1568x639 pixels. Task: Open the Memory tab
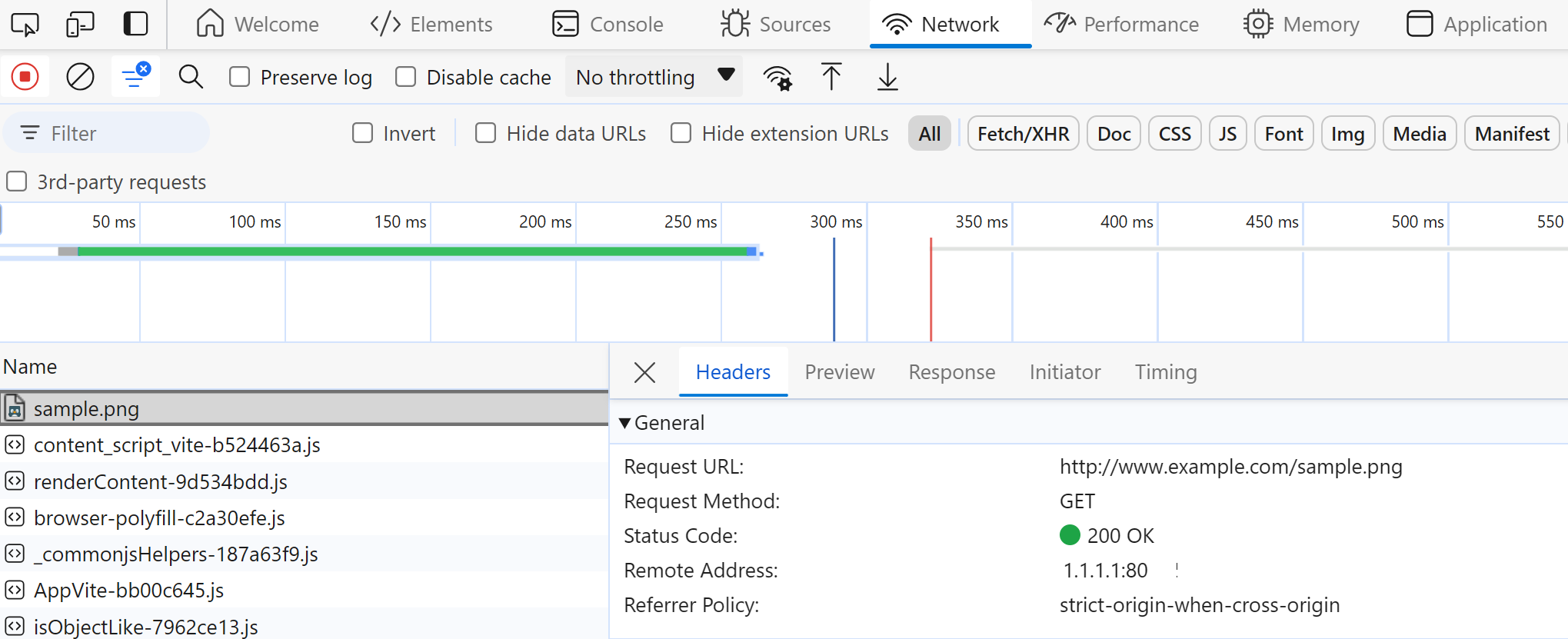(x=1301, y=25)
